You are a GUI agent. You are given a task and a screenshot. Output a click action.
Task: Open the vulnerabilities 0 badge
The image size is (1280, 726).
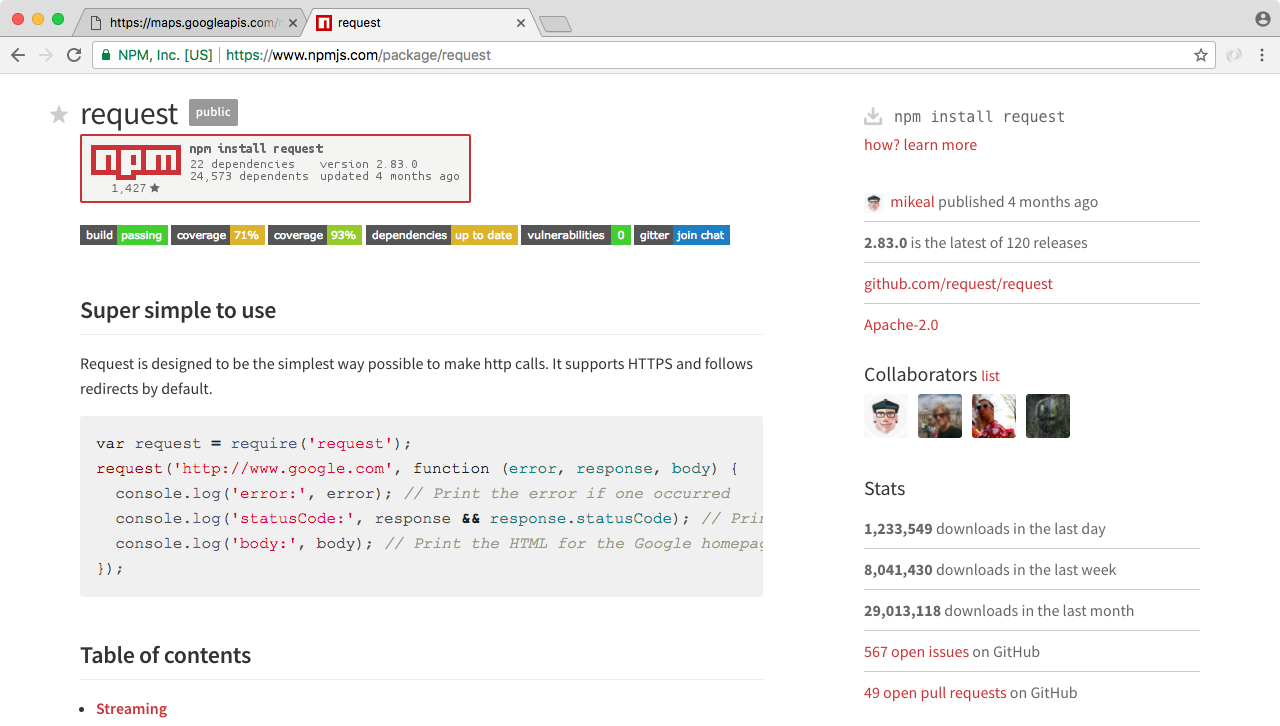point(576,235)
